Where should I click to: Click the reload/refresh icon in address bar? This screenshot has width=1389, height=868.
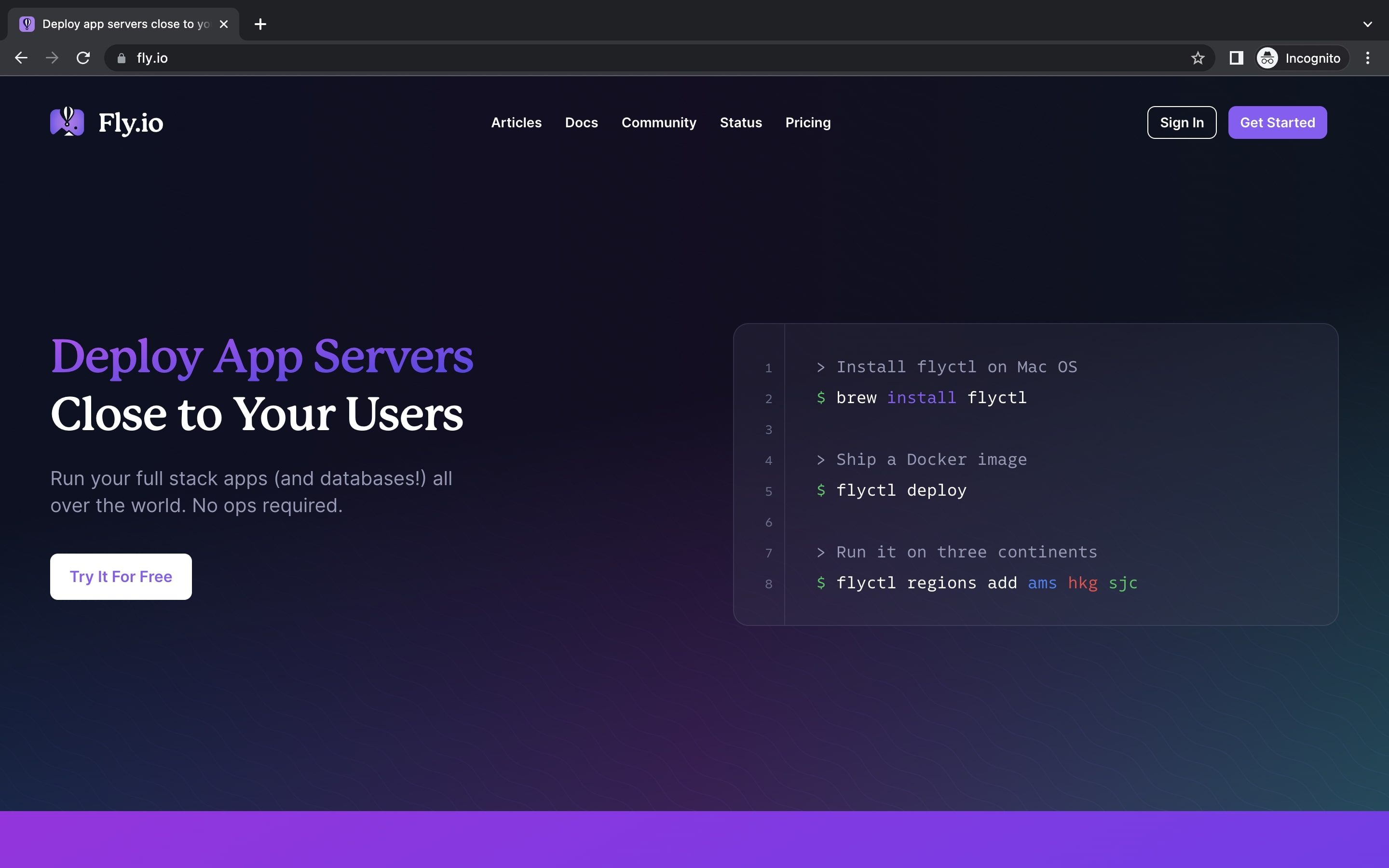[83, 58]
